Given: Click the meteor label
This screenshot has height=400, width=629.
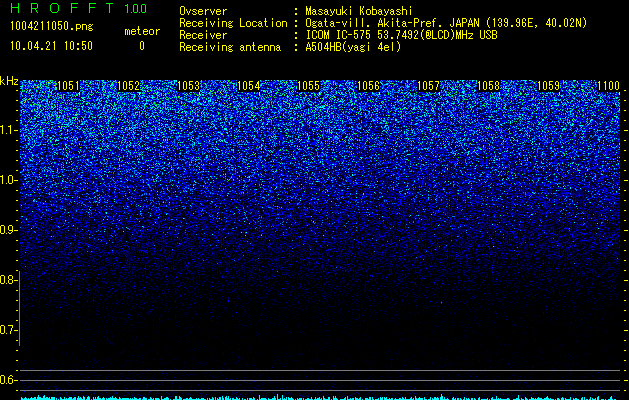Looking at the screenshot, I should [142, 31].
